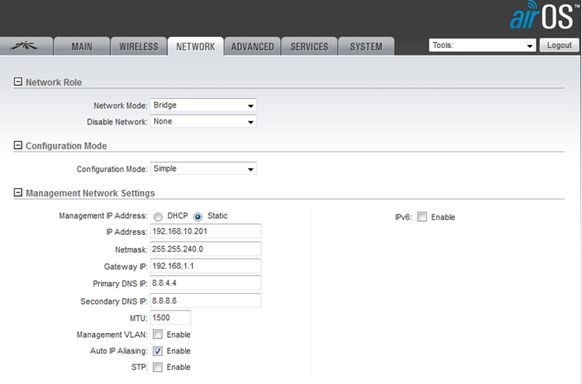Collapse the Network Role section
Screen dimensions: 582x384
click(x=18, y=82)
